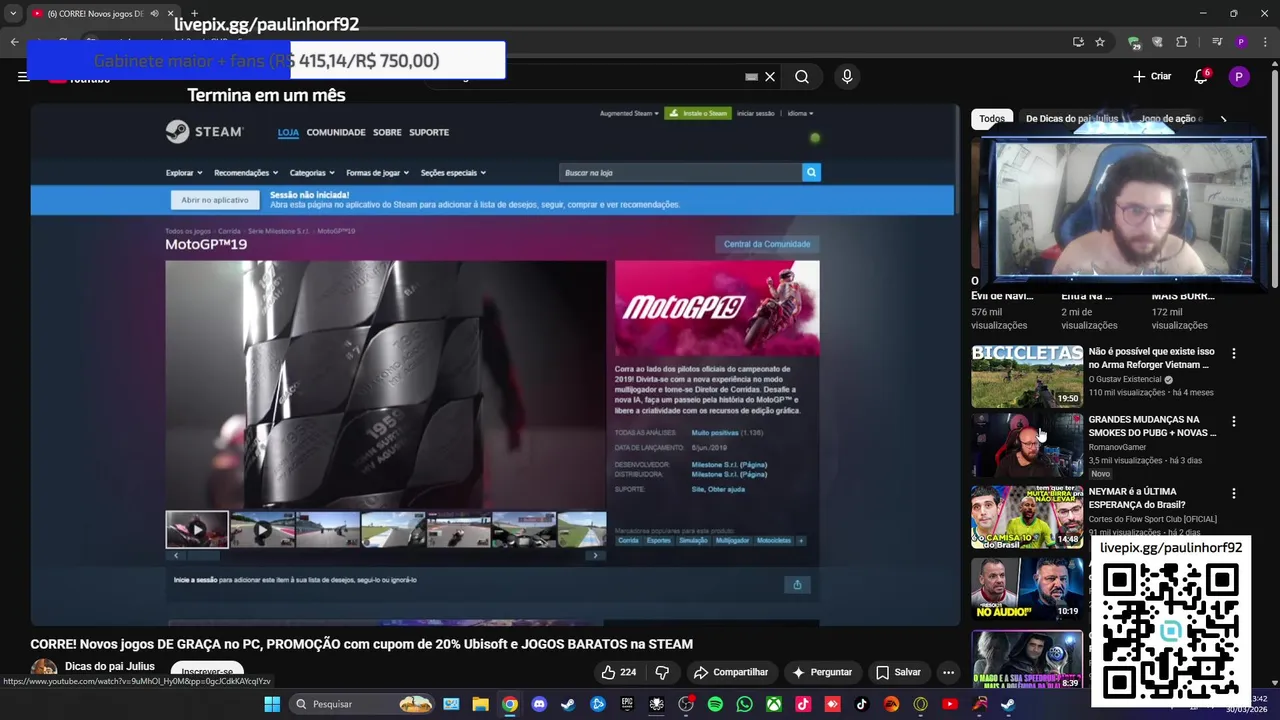1280x720 pixels.
Task: Open Spotify from the taskbar
Action: point(715,704)
